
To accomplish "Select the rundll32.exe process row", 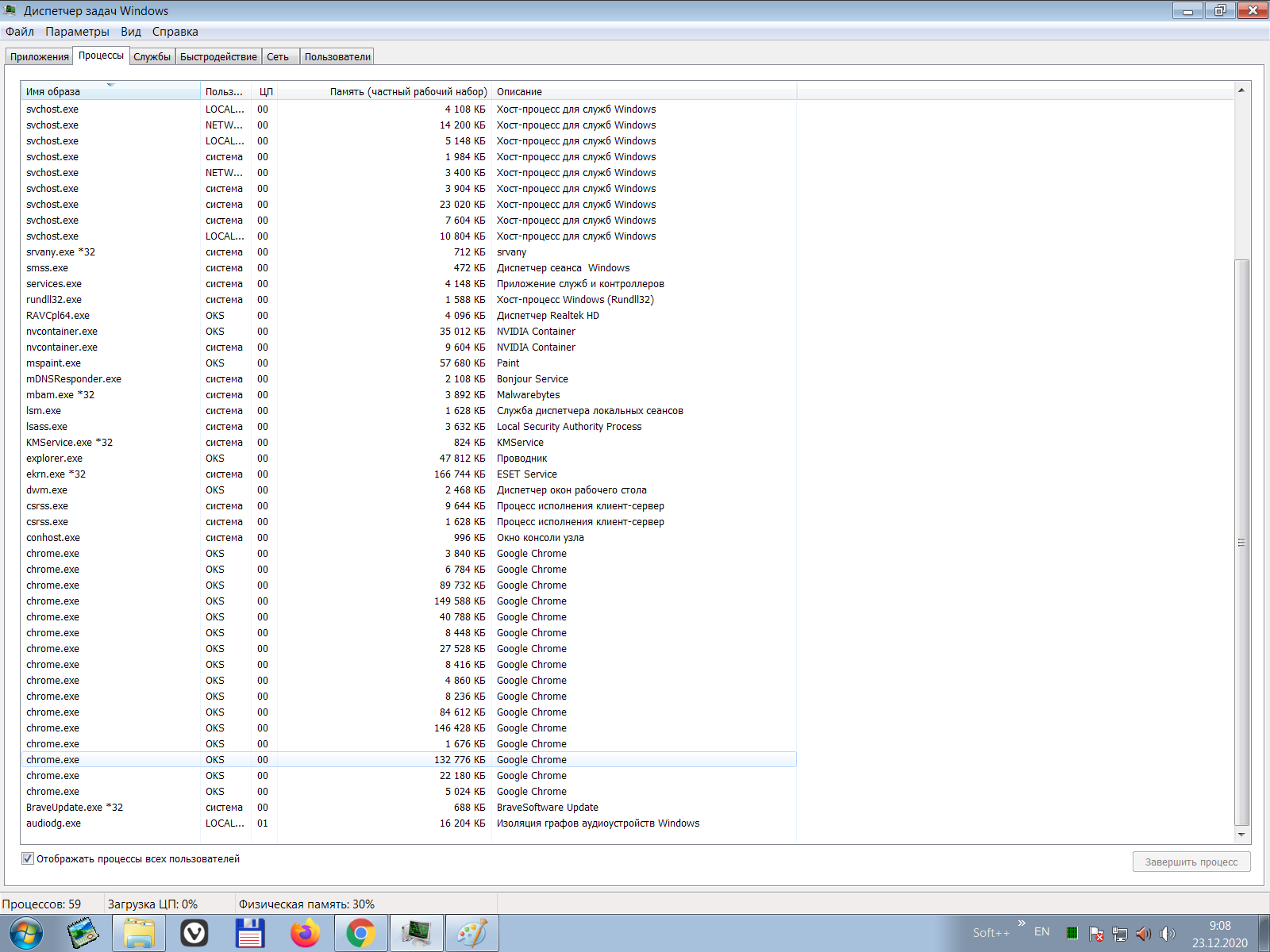I will [x=409, y=300].
